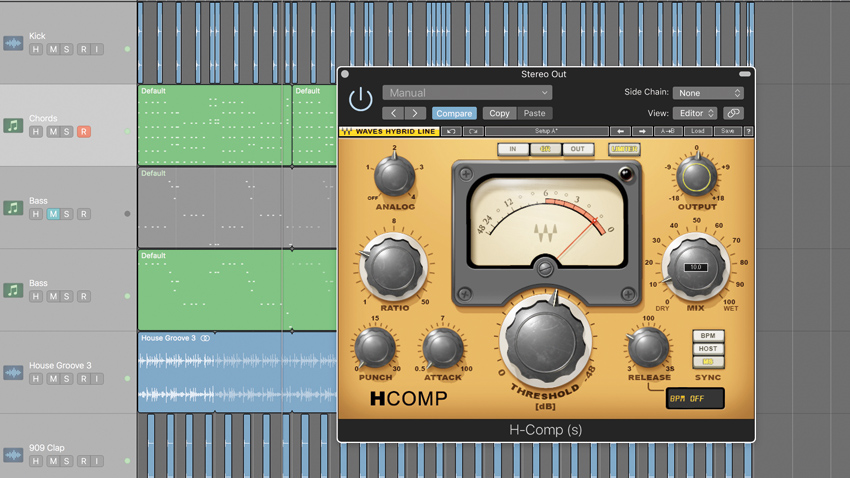Click the Waves undo arrow
Viewport: 850px width, 478px height.
point(451,131)
